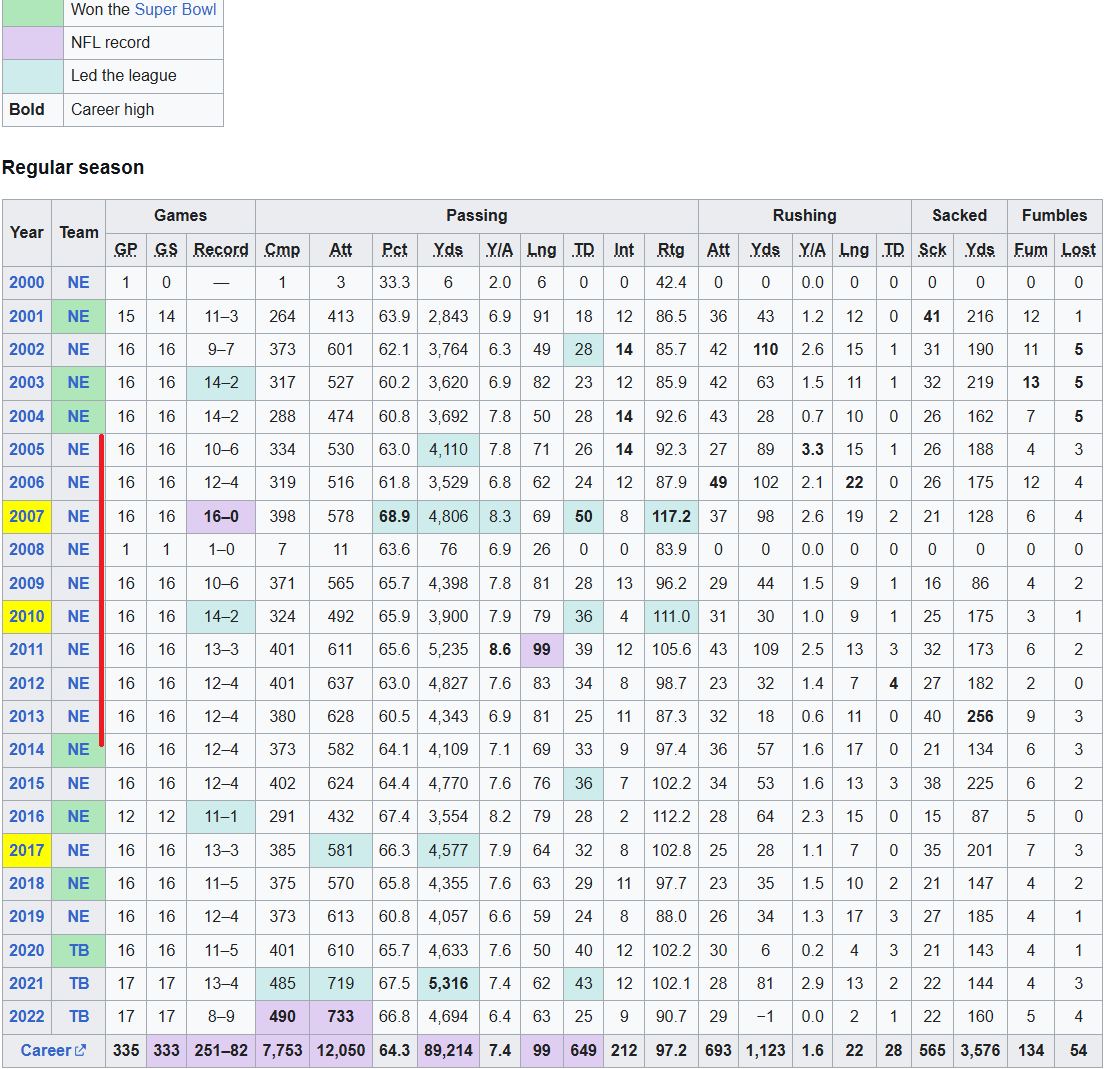Click the GS column header abbreviation

[x=166, y=250]
